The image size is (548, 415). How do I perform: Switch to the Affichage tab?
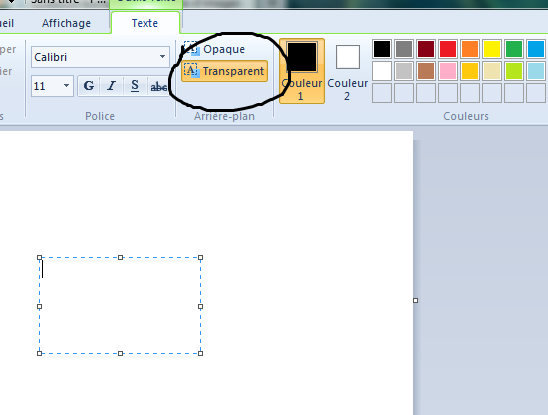pyautogui.click(x=66, y=23)
